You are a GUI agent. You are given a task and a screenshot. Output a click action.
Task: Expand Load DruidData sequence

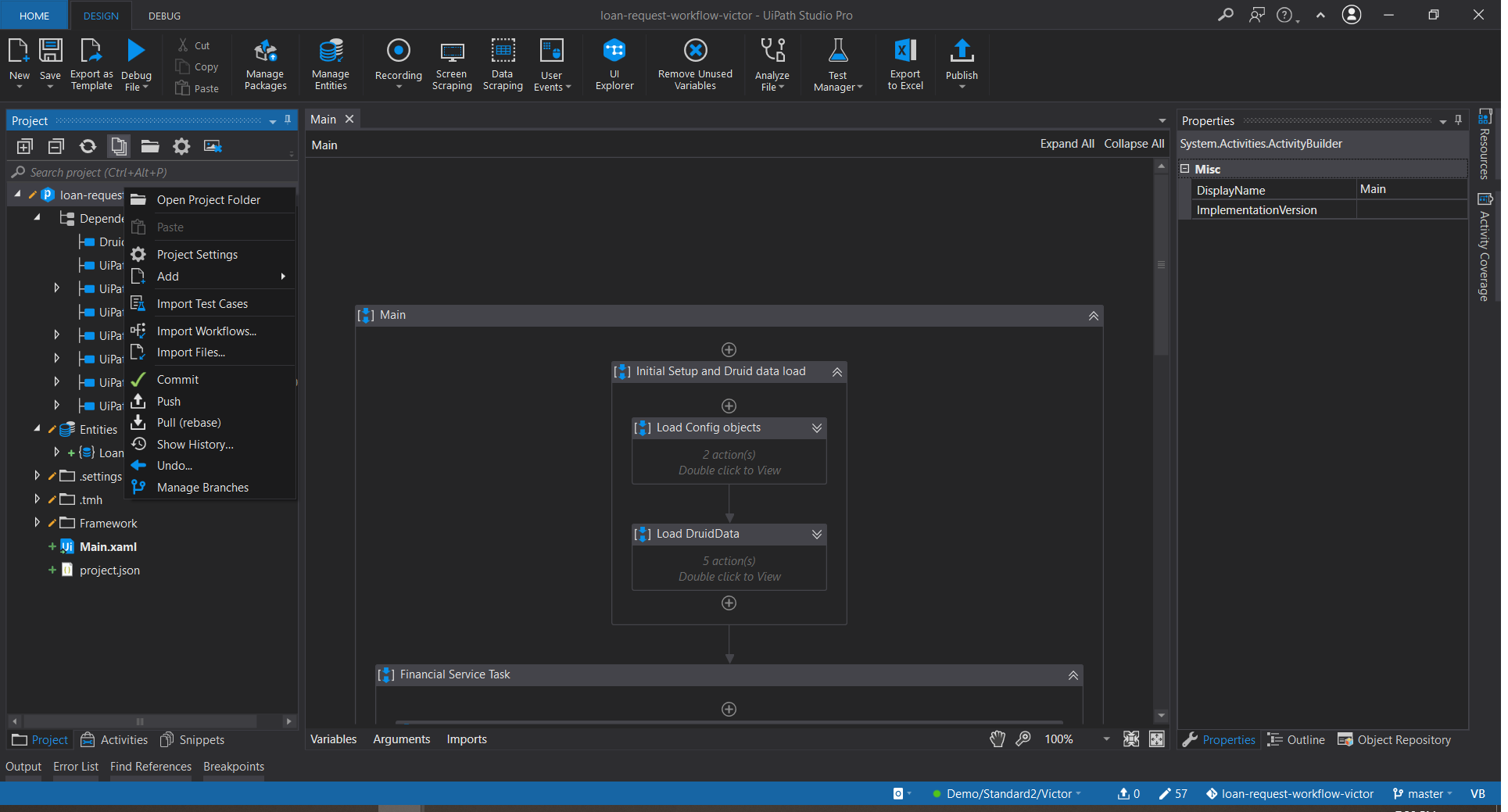[x=816, y=535]
